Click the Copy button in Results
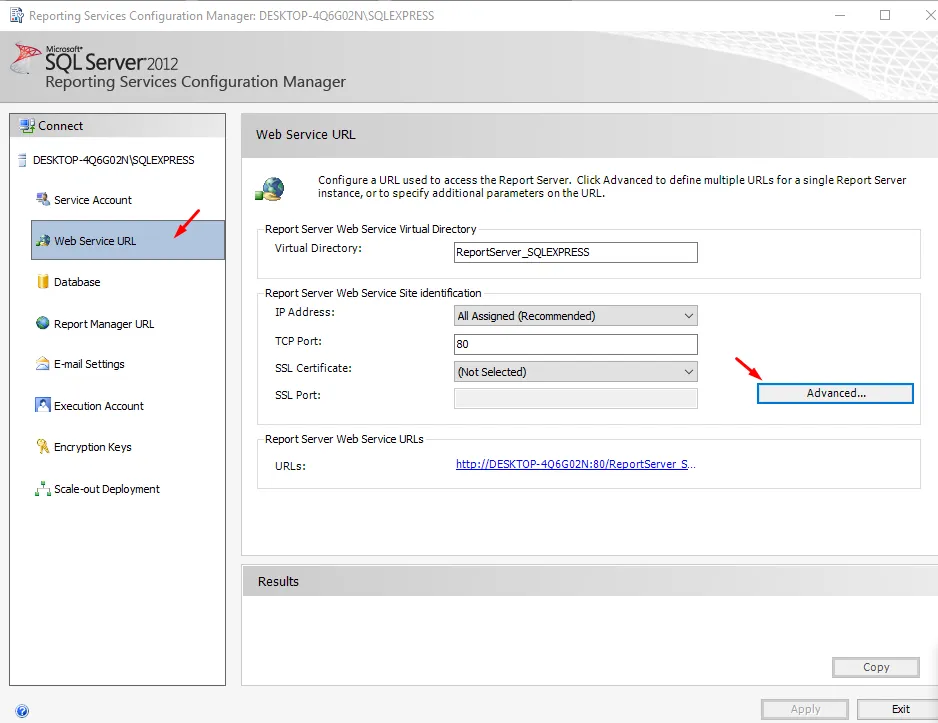This screenshot has width=938, height=723. tap(876, 667)
